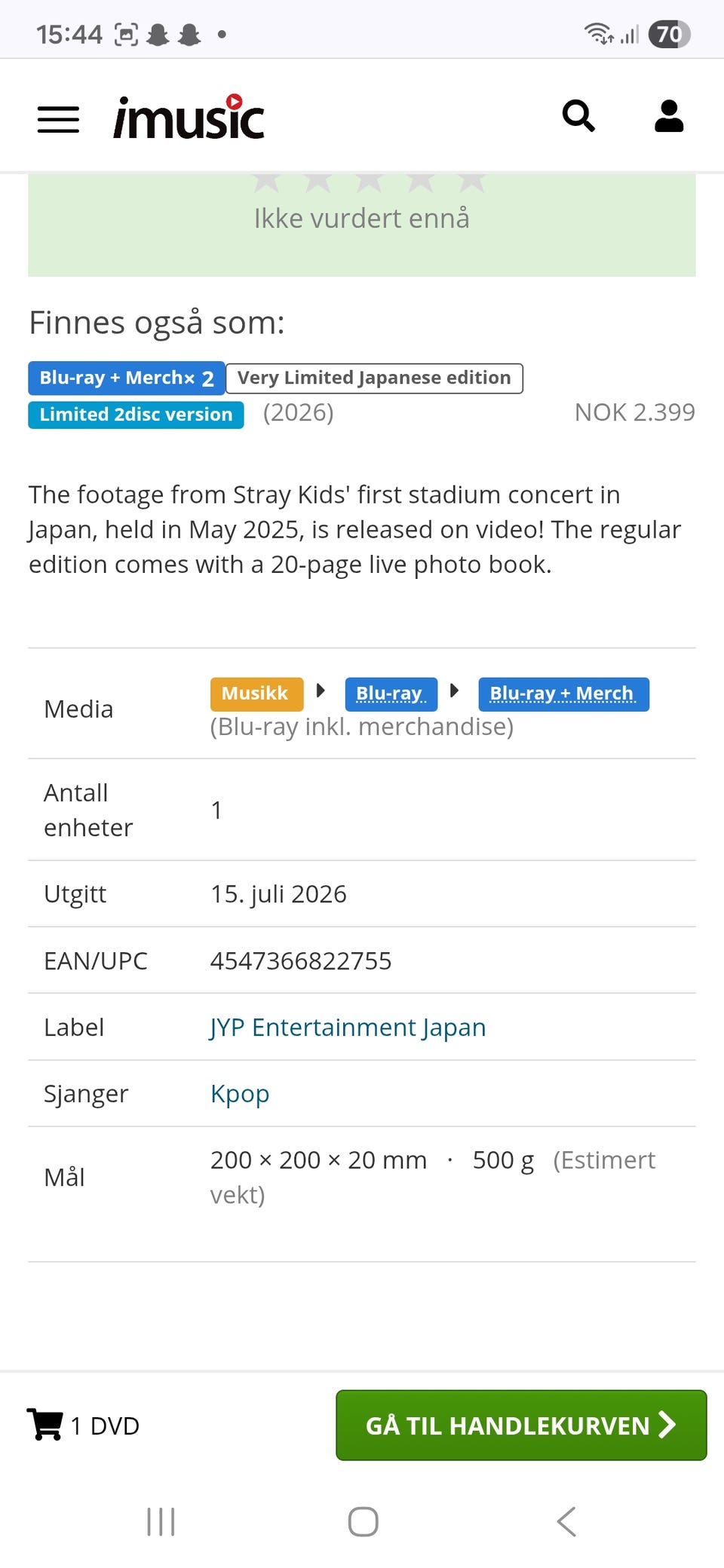Tap the imusic logo
Screen dimensions: 724x1568
tap(189, 118)
